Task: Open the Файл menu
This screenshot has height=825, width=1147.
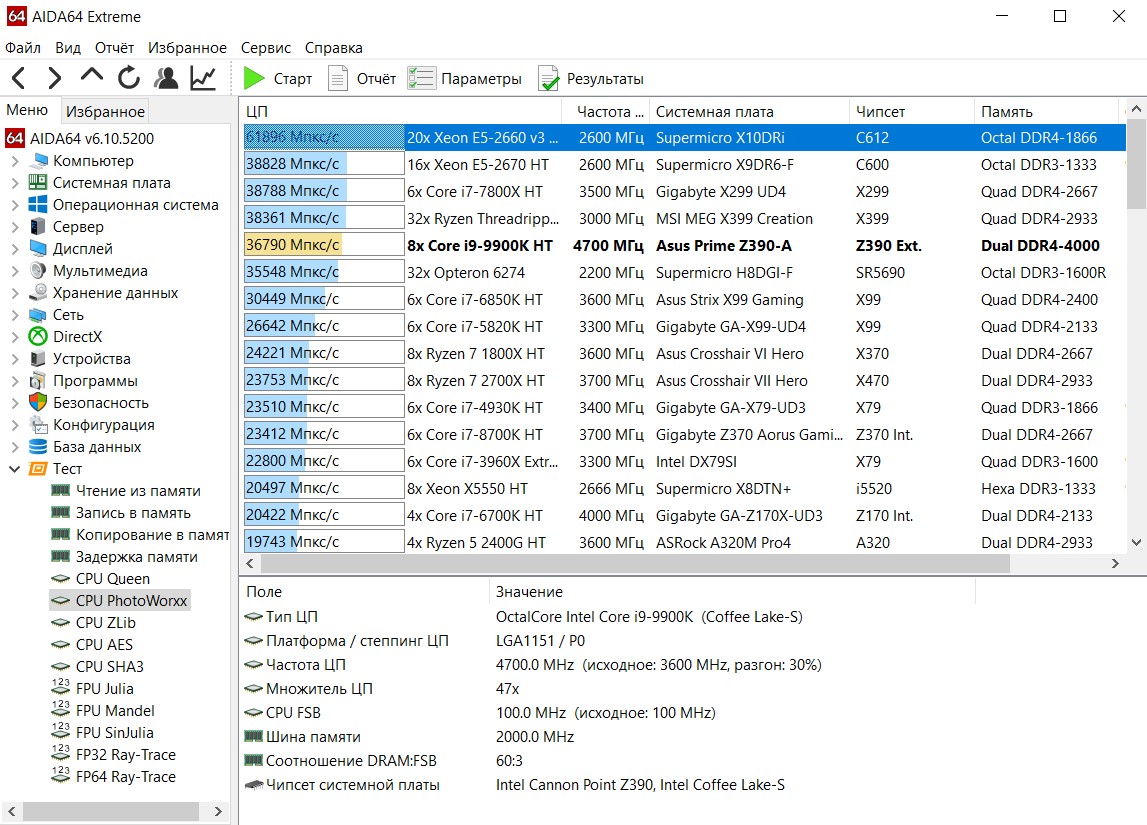Action: 23,48
